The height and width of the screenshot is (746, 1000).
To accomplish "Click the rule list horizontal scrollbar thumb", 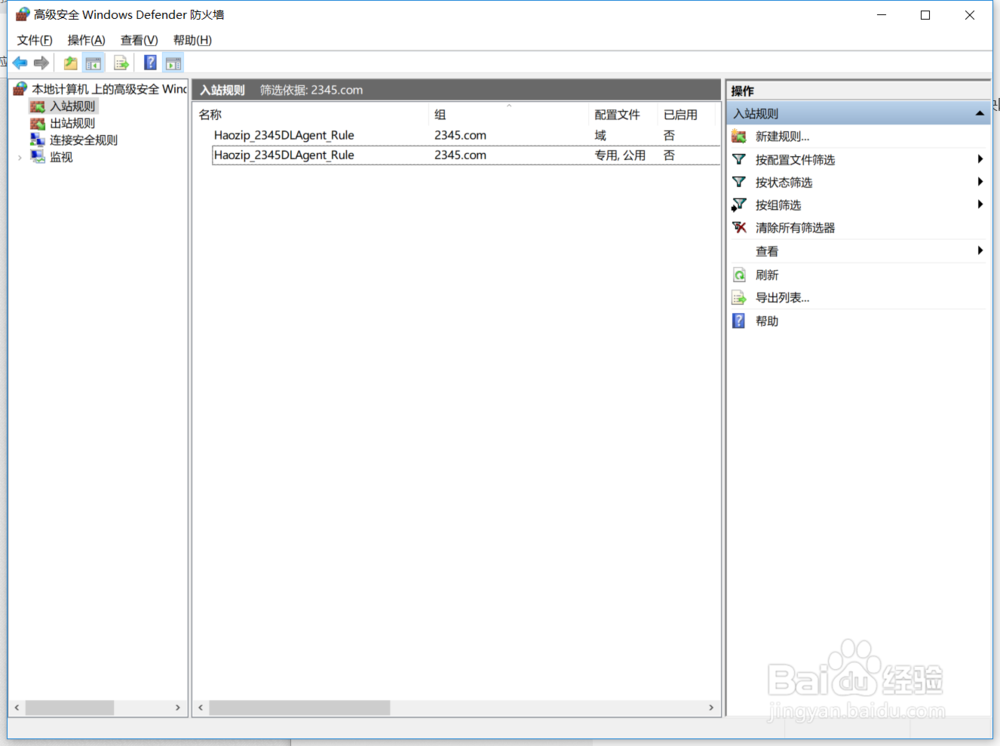I will (300, 708).
